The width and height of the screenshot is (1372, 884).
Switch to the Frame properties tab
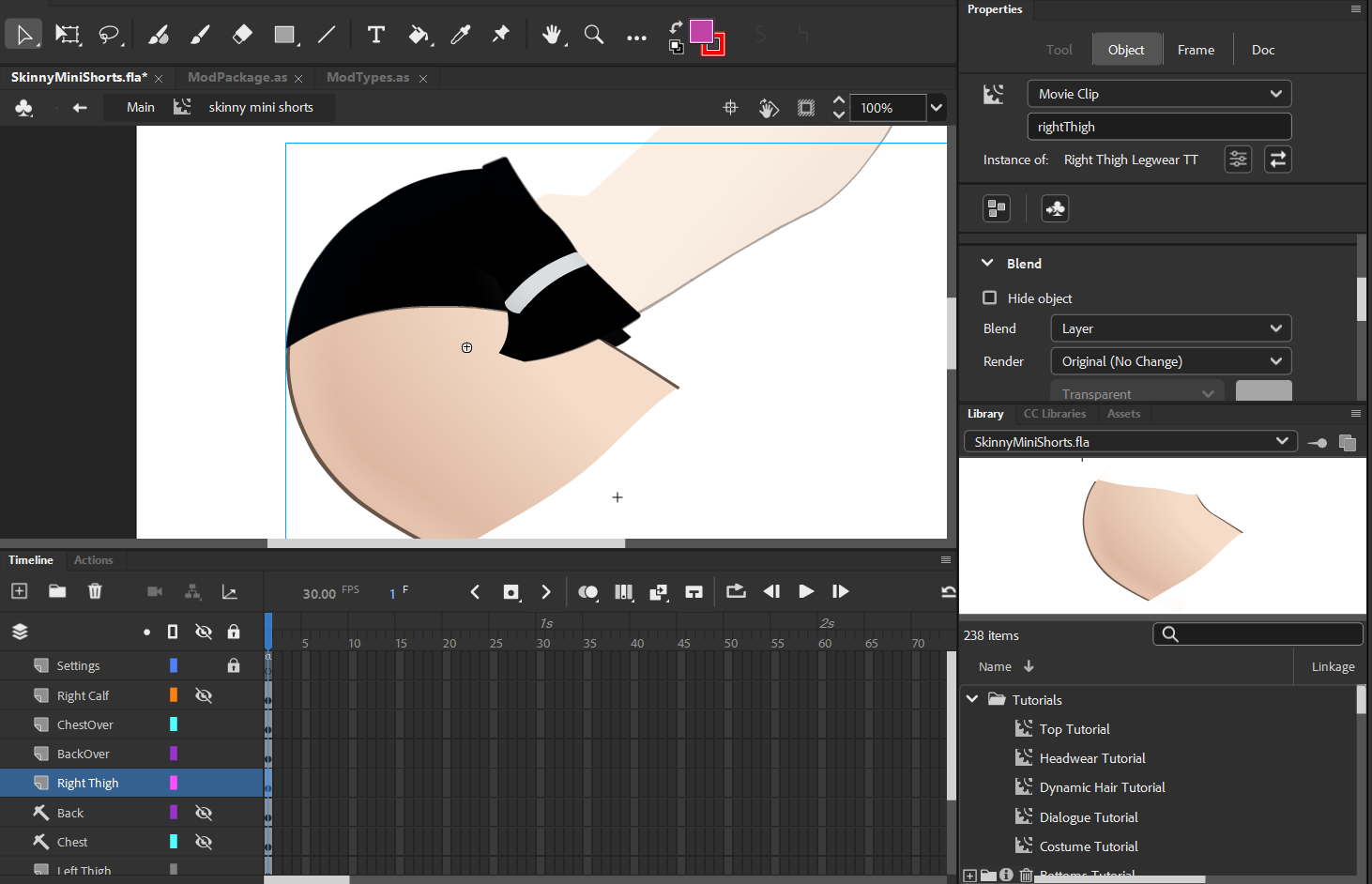pos(1196,50)
